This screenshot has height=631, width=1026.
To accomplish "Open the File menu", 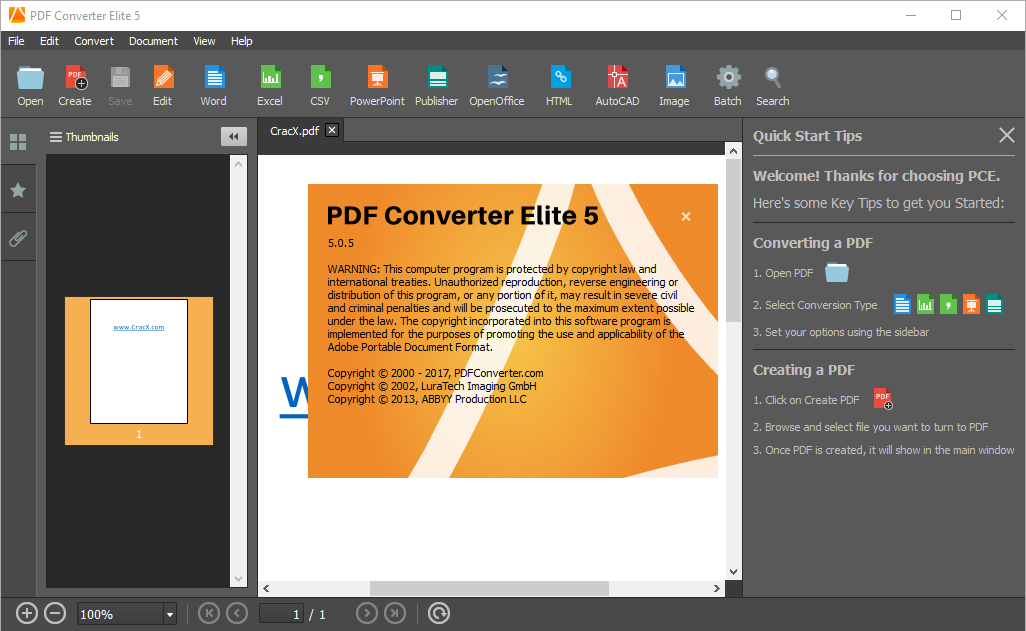I will (16, 41).
